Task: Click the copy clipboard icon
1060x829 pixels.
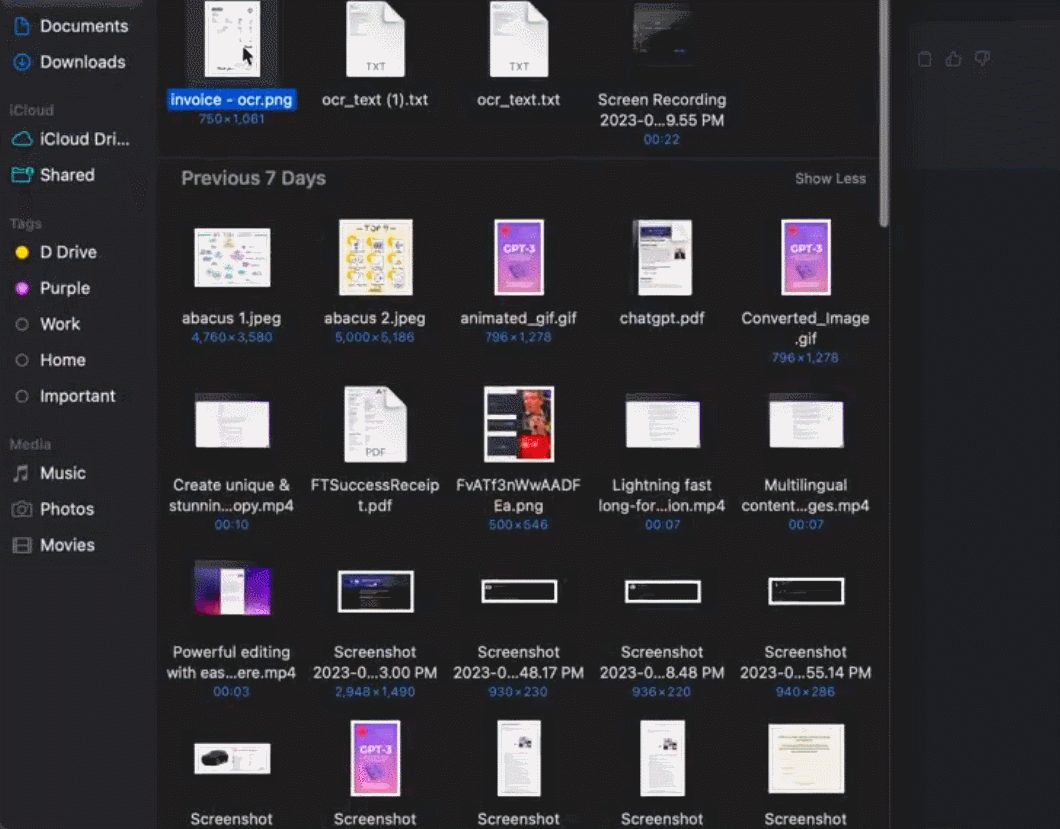Action: click(925, 59)
